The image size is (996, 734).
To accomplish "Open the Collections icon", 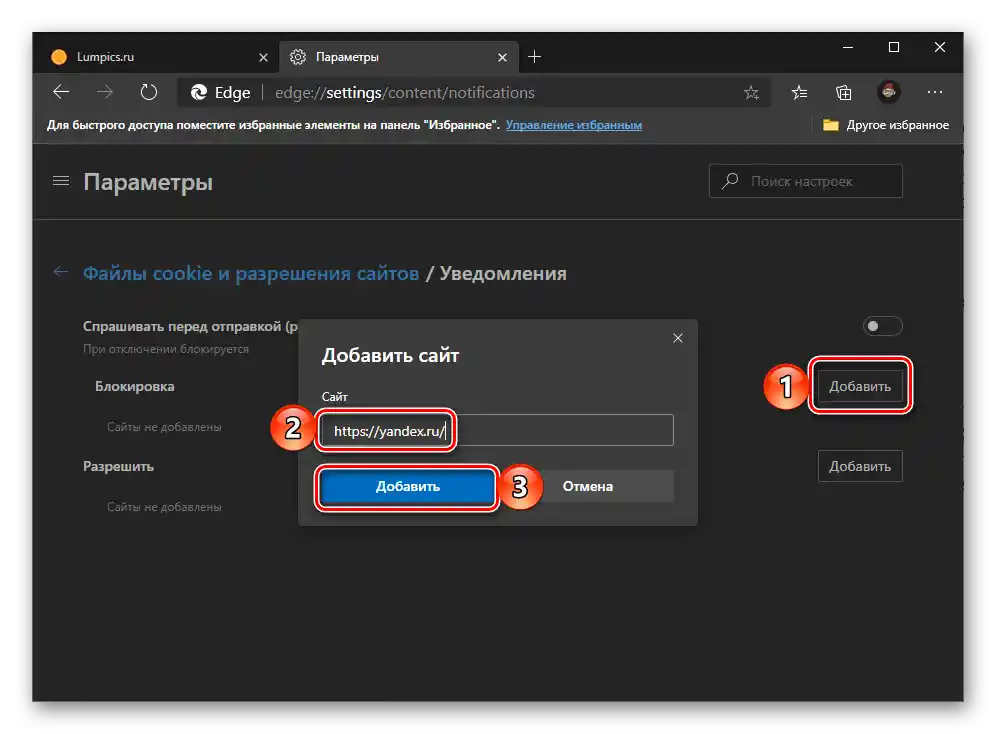I will pos(844,93).
